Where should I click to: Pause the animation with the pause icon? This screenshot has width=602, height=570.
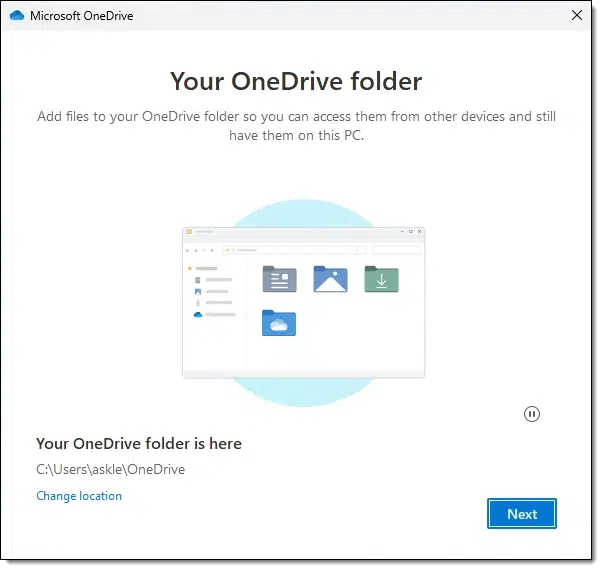coord(531,414)
